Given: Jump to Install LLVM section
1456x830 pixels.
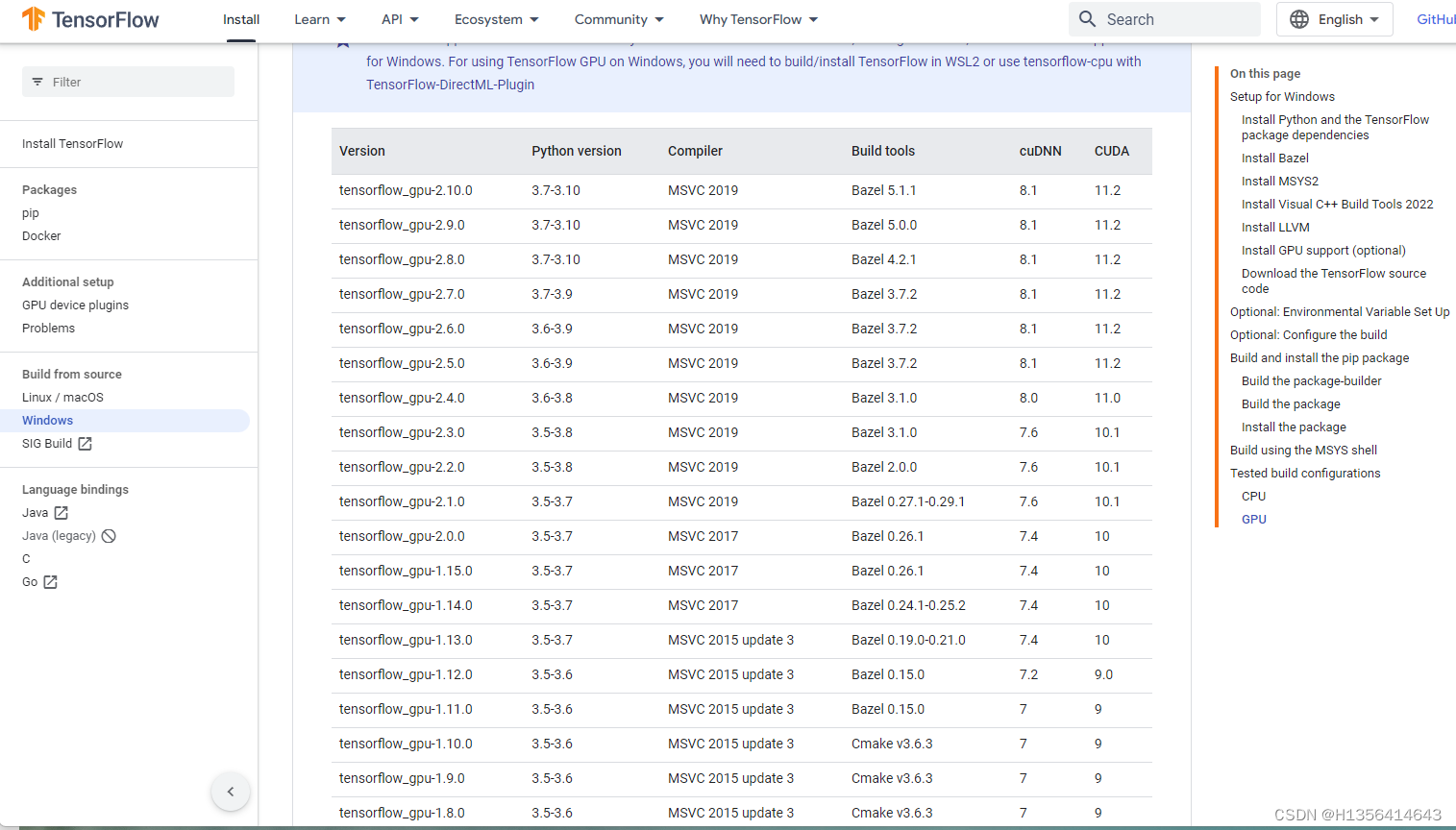Looking at the screenshot, I should [1275, 228].
